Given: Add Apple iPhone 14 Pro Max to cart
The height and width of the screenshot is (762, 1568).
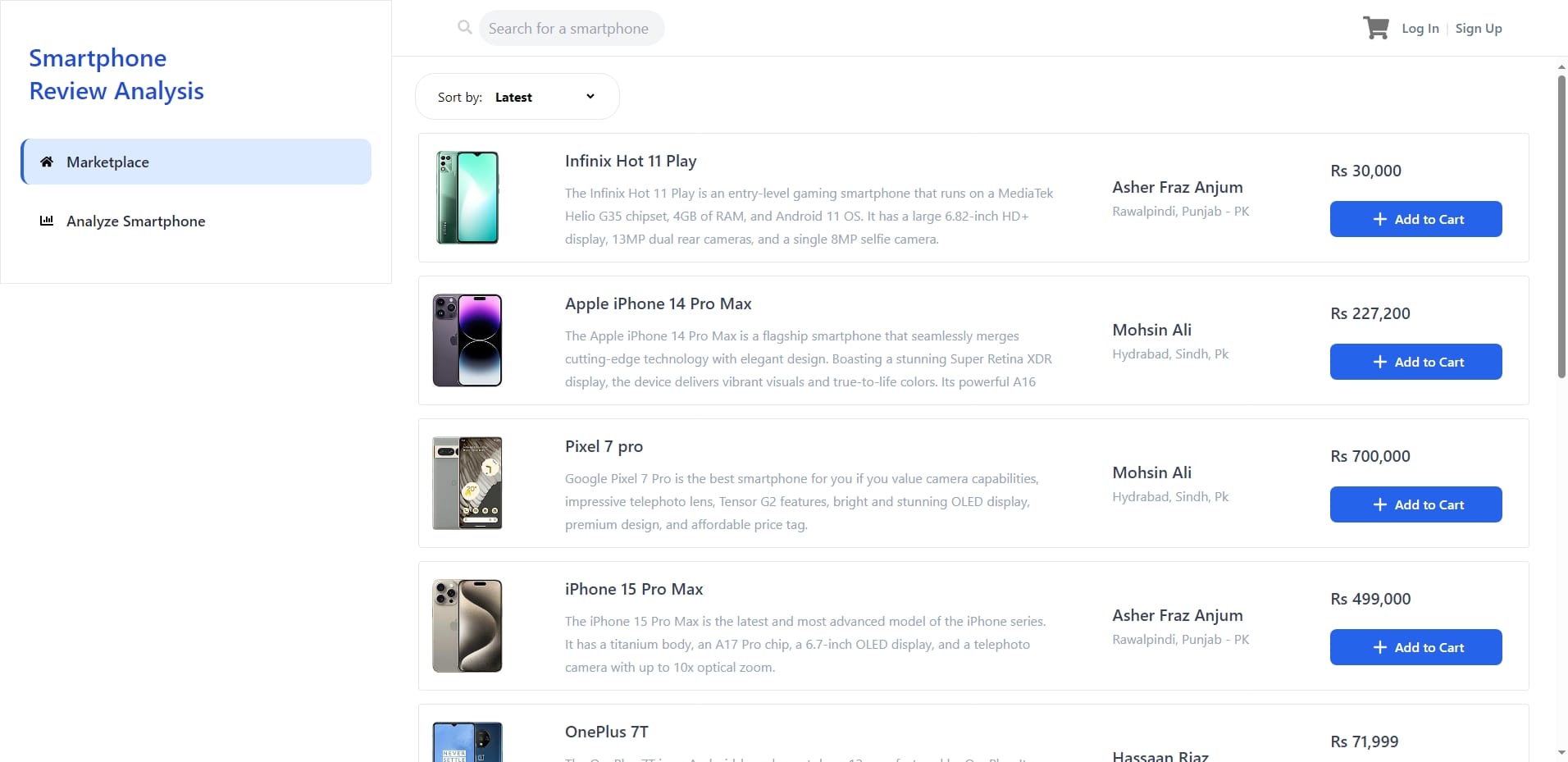Looking at the screenshot, I should [x=1415, y=362].
